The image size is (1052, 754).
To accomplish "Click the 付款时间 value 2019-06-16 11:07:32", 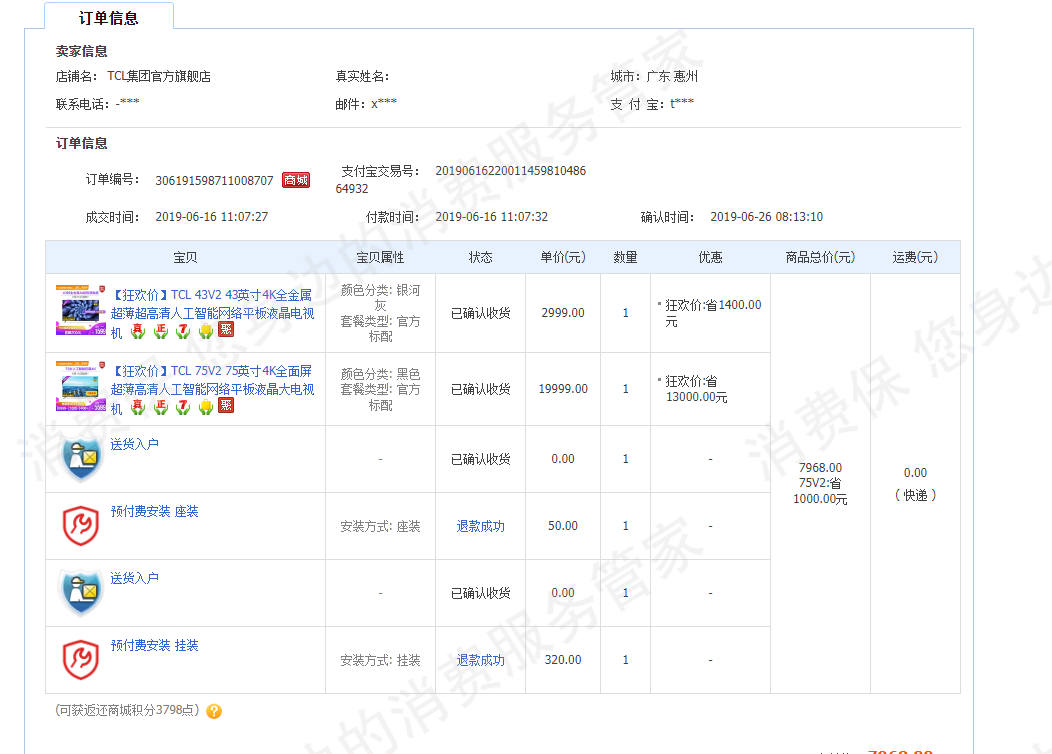I will pyautogui.click(x=492, y=217).
